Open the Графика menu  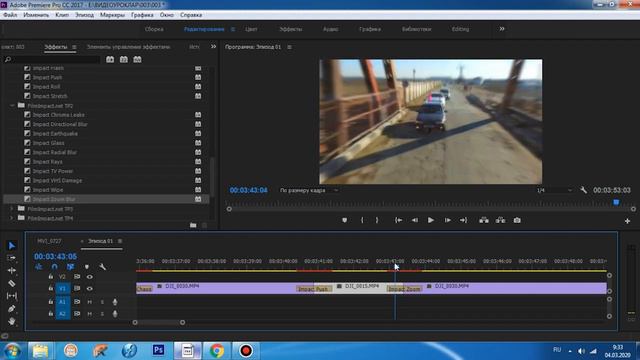coord(142,15)
